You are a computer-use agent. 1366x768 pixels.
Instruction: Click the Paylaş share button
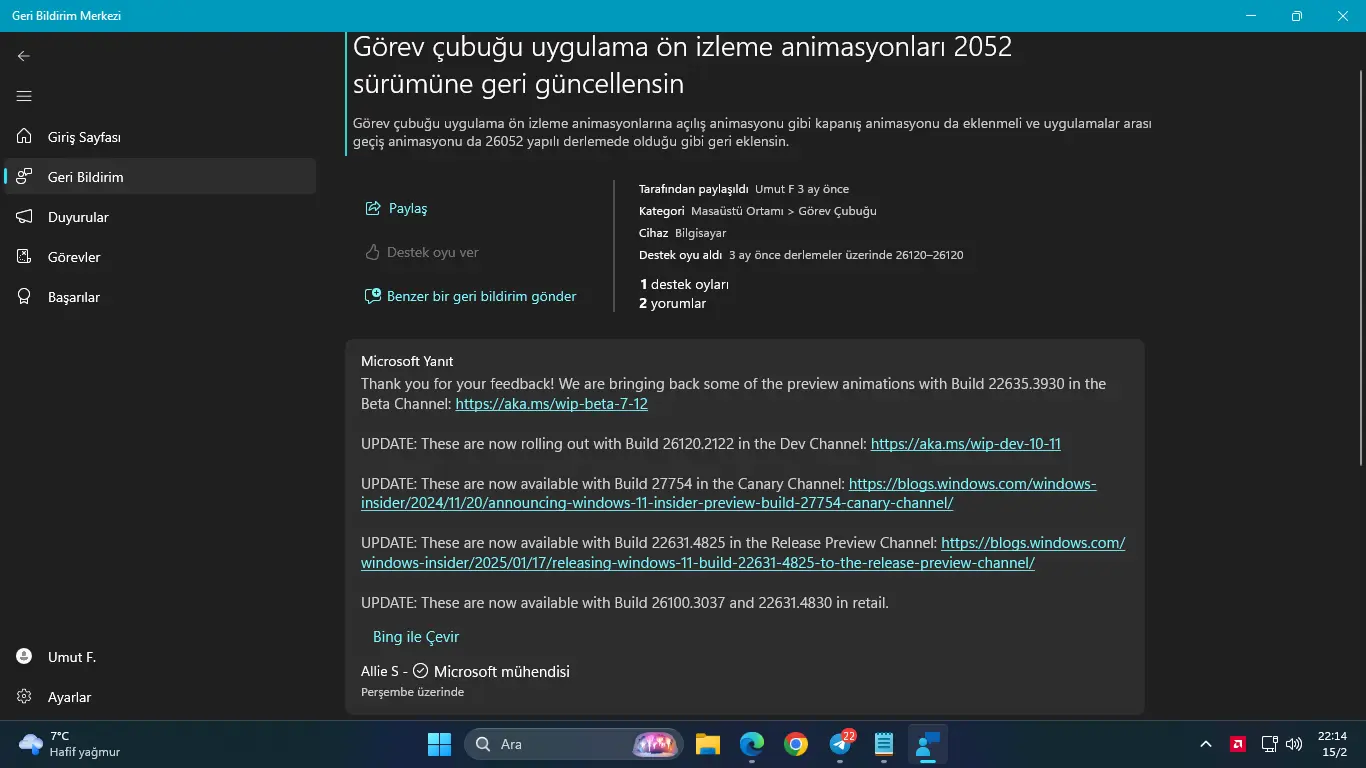click(x=397, y=208)
